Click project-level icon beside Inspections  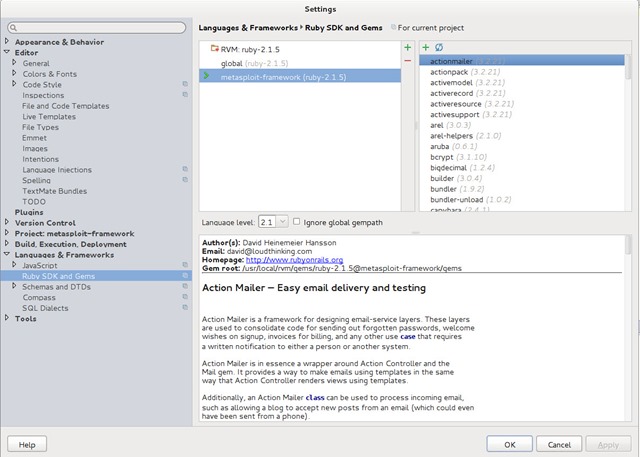point(185,95)
